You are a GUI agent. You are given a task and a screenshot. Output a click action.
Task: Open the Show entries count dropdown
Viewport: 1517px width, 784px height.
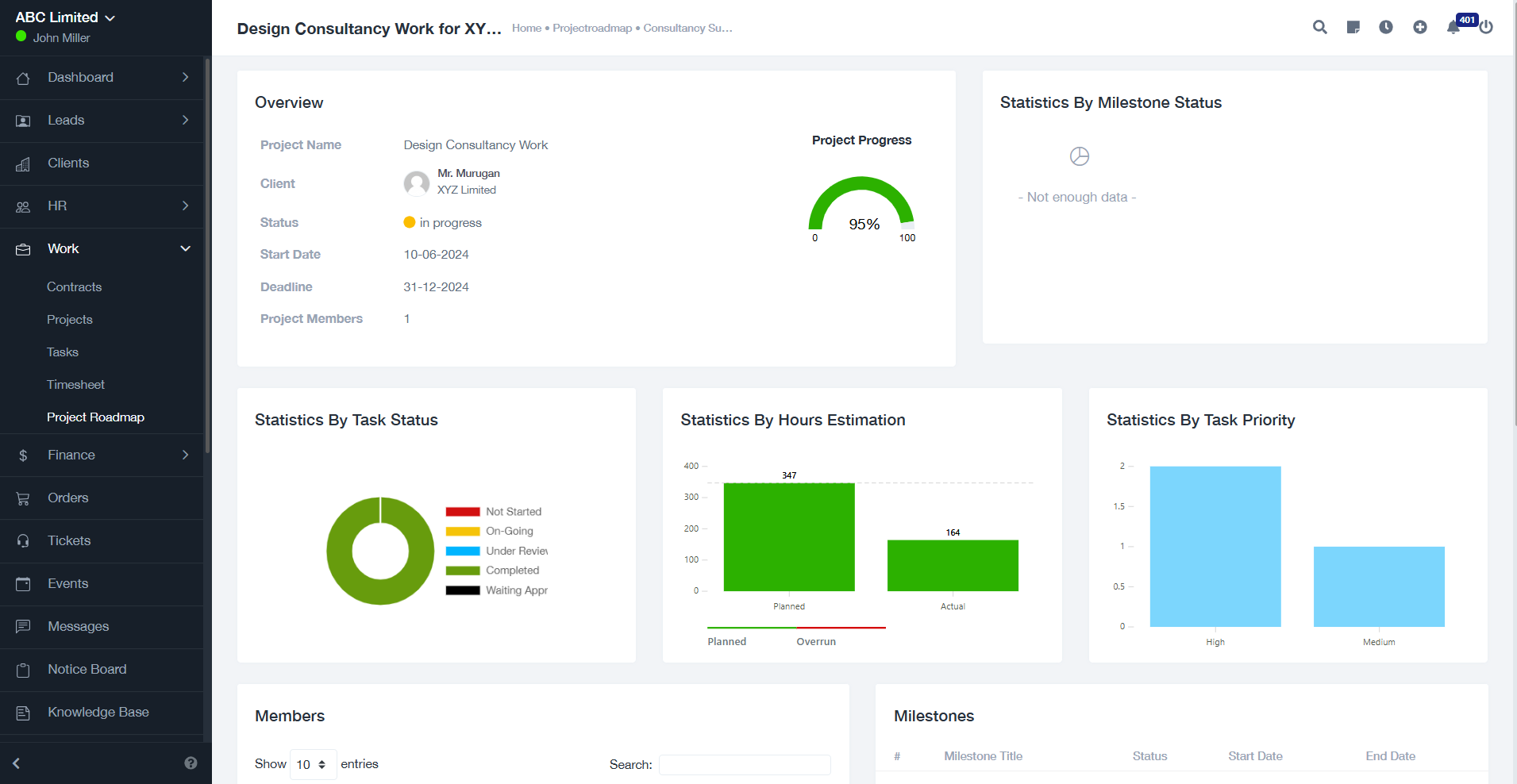click(312, 764)
